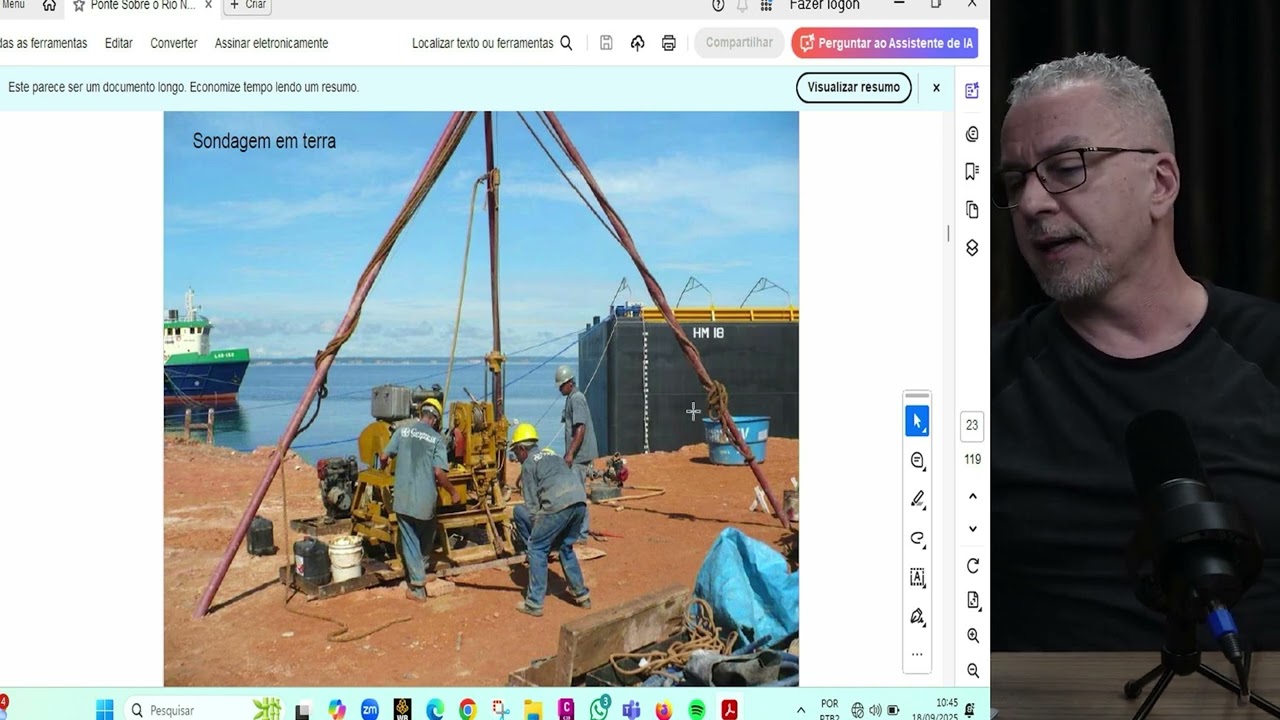Add a comment with the note tool

[917, 460]
